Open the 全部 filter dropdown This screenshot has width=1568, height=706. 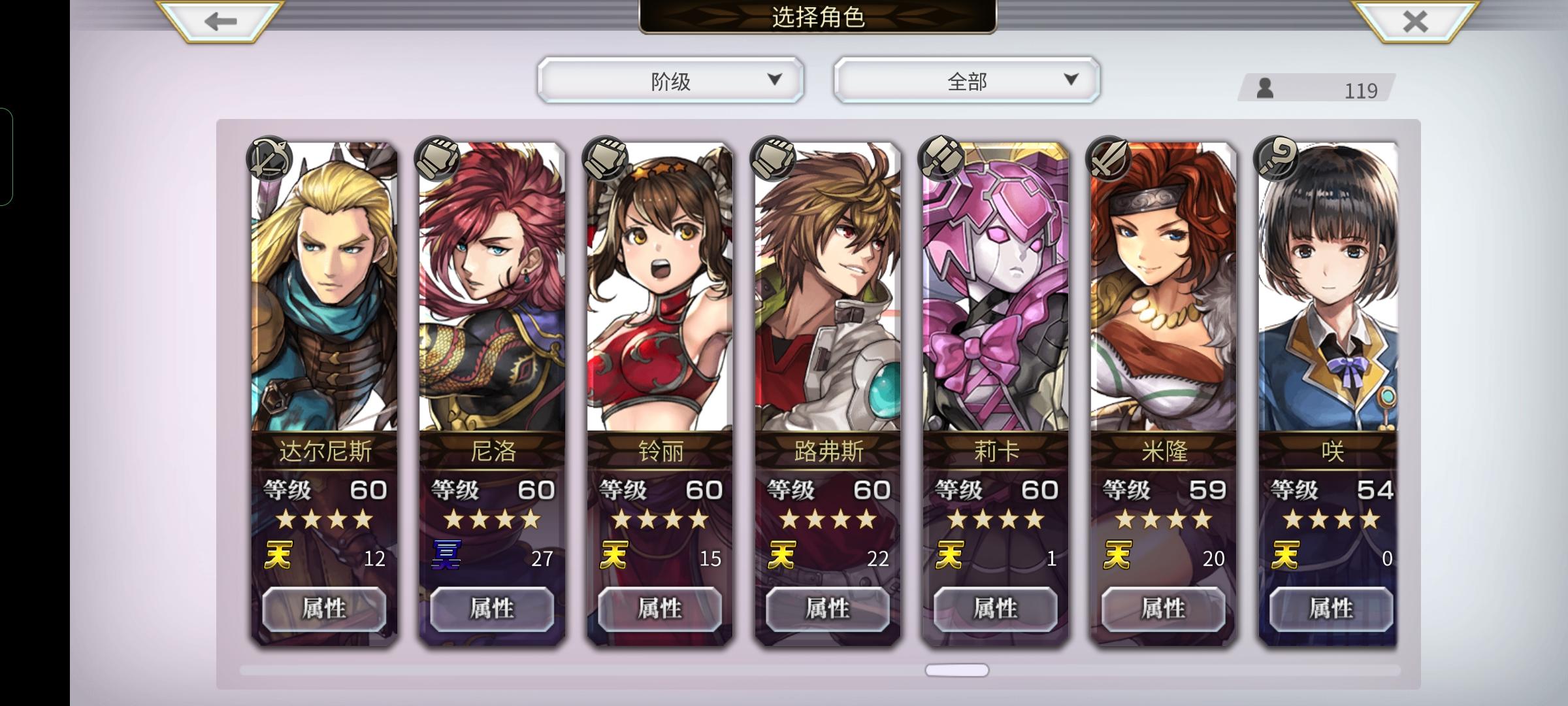point(967,80)
